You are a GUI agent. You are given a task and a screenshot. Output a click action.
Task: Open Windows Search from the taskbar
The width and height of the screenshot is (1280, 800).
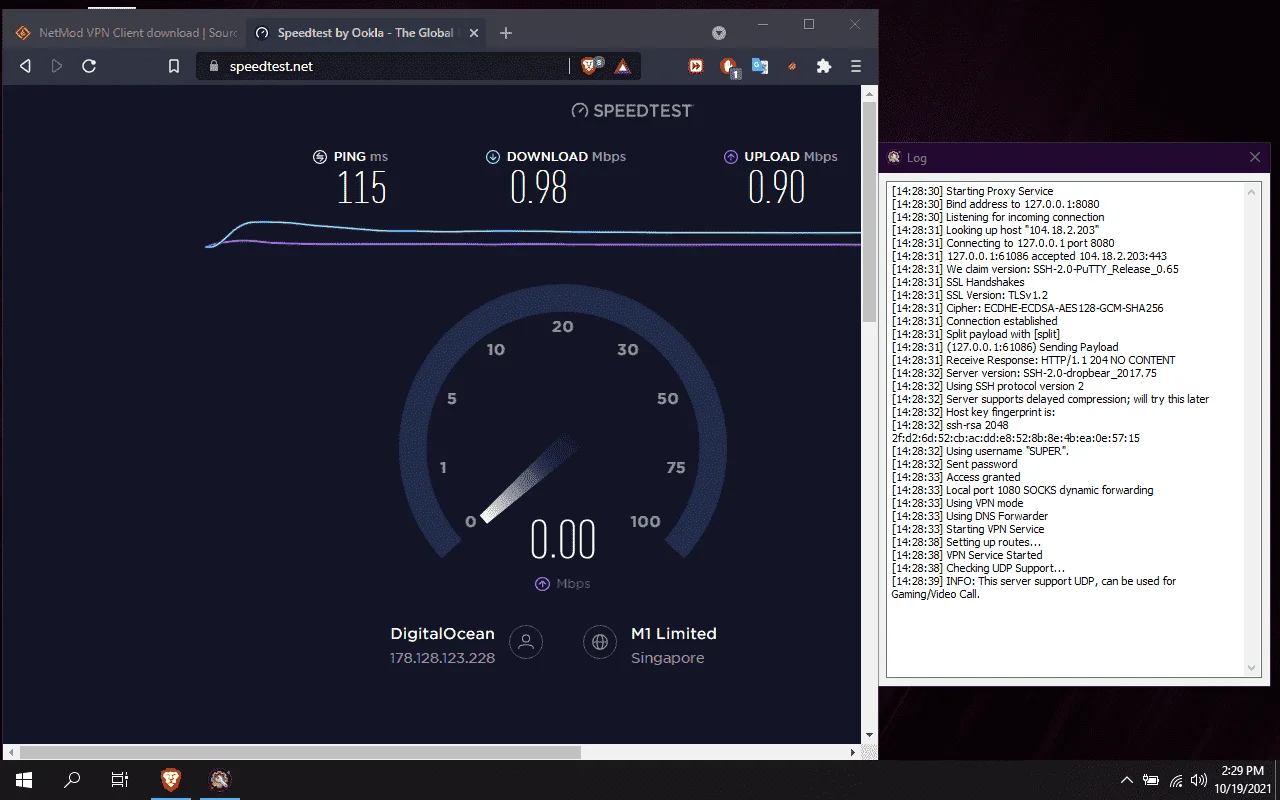72,780
